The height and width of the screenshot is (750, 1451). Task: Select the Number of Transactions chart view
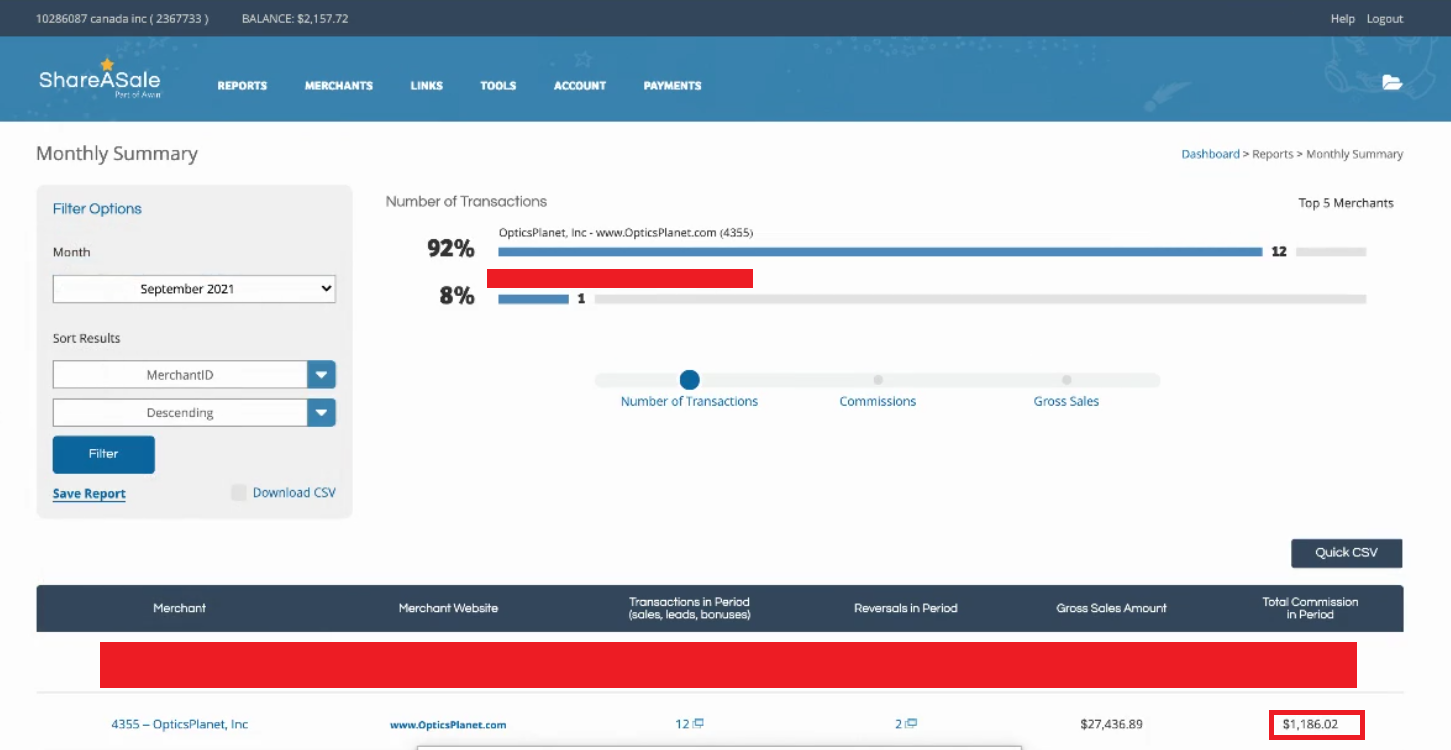pos(689,380)
